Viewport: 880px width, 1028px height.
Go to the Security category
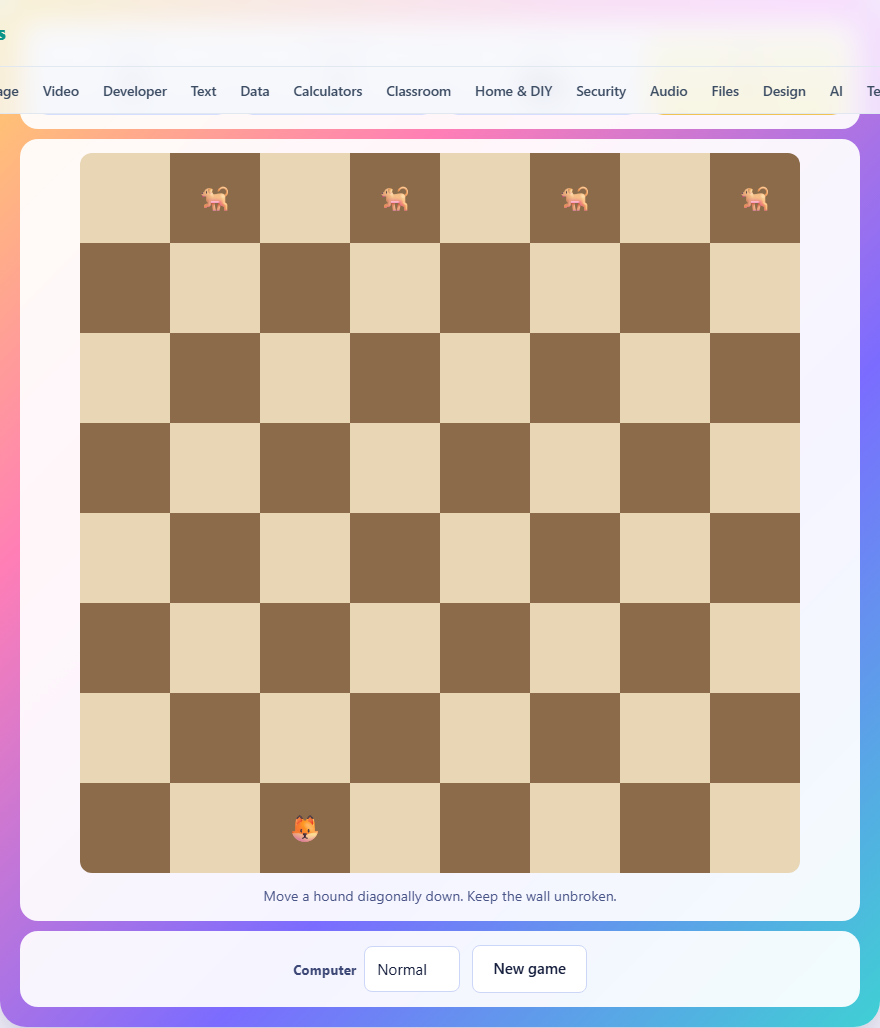click(601, 91)
